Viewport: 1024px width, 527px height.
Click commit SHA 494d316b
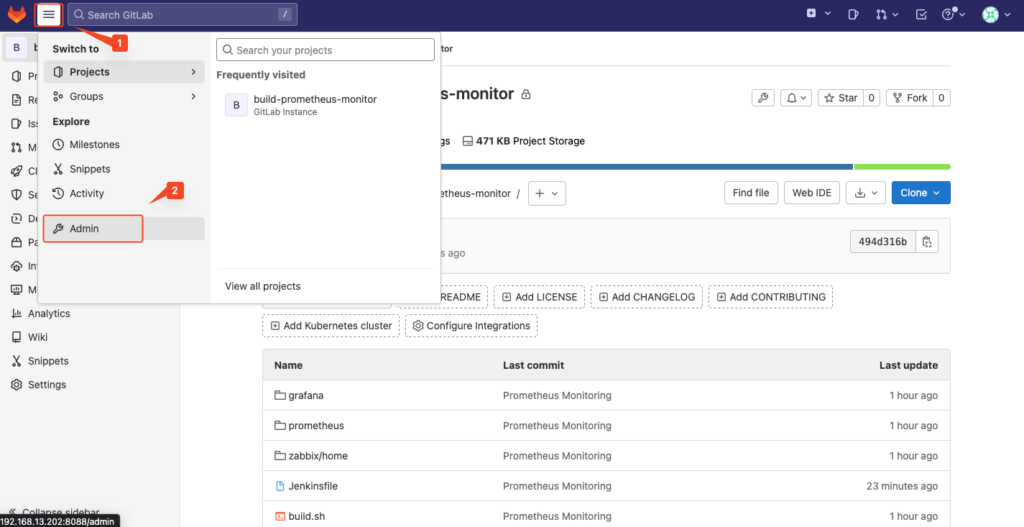[x=883, y=242]
